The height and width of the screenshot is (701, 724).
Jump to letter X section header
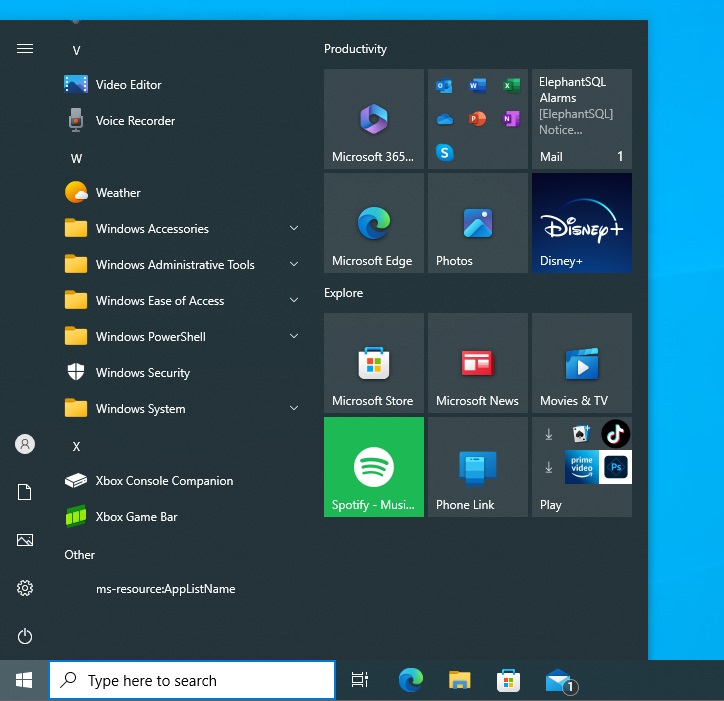tap(77, 447)
